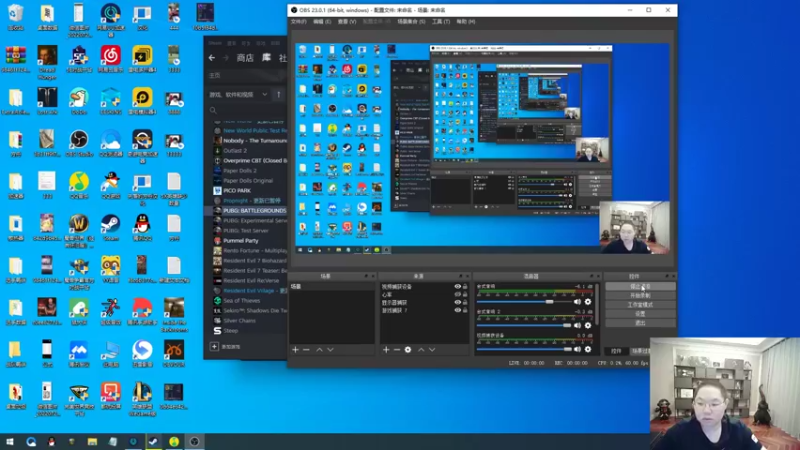Open the OBS 文件(F) menu
800x450 pixels.
298,21
